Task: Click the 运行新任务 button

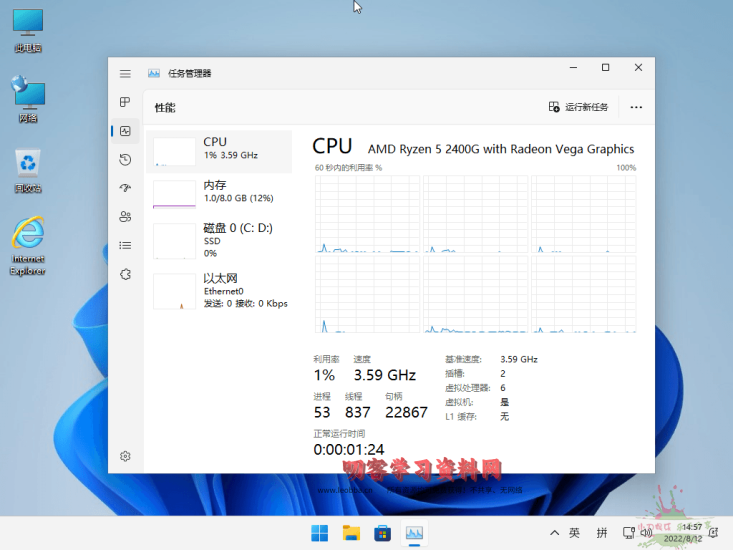Action: [578, 107]
